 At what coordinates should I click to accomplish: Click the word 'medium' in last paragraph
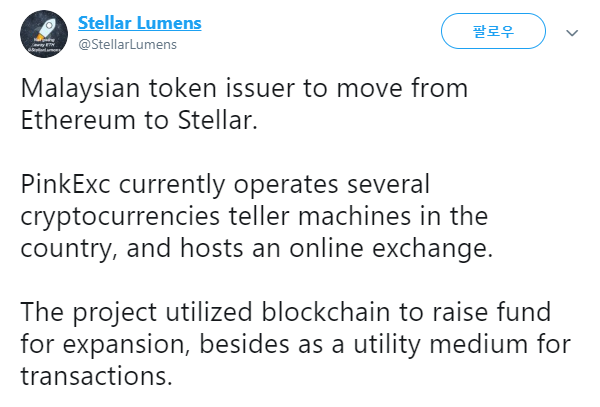coord(478,344)
